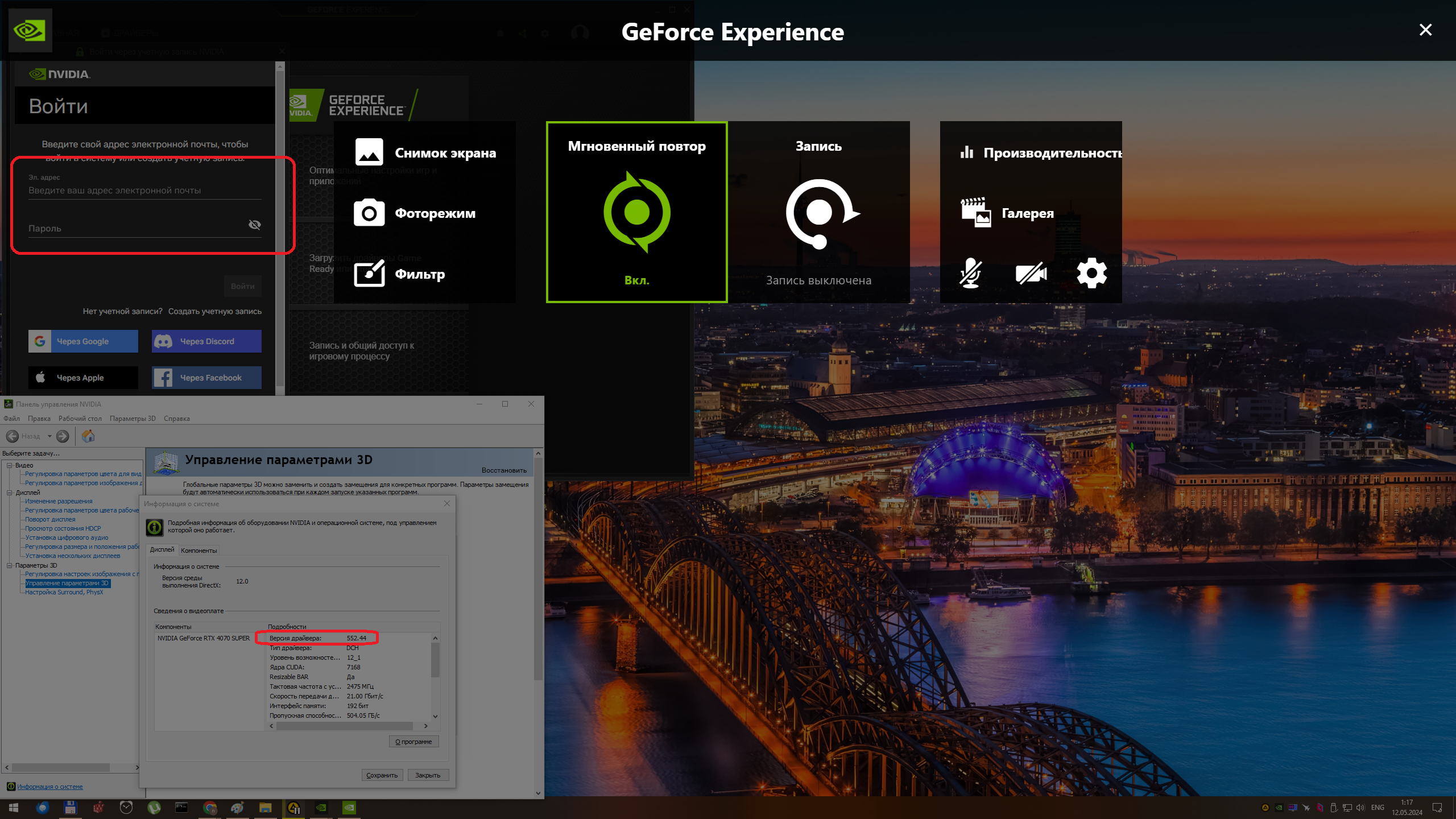Image resolution: width=1456 pixels, height=819 pixels.
Task: Open the Gallery (Галерея) icon
Action: click(x=975, y=213)
